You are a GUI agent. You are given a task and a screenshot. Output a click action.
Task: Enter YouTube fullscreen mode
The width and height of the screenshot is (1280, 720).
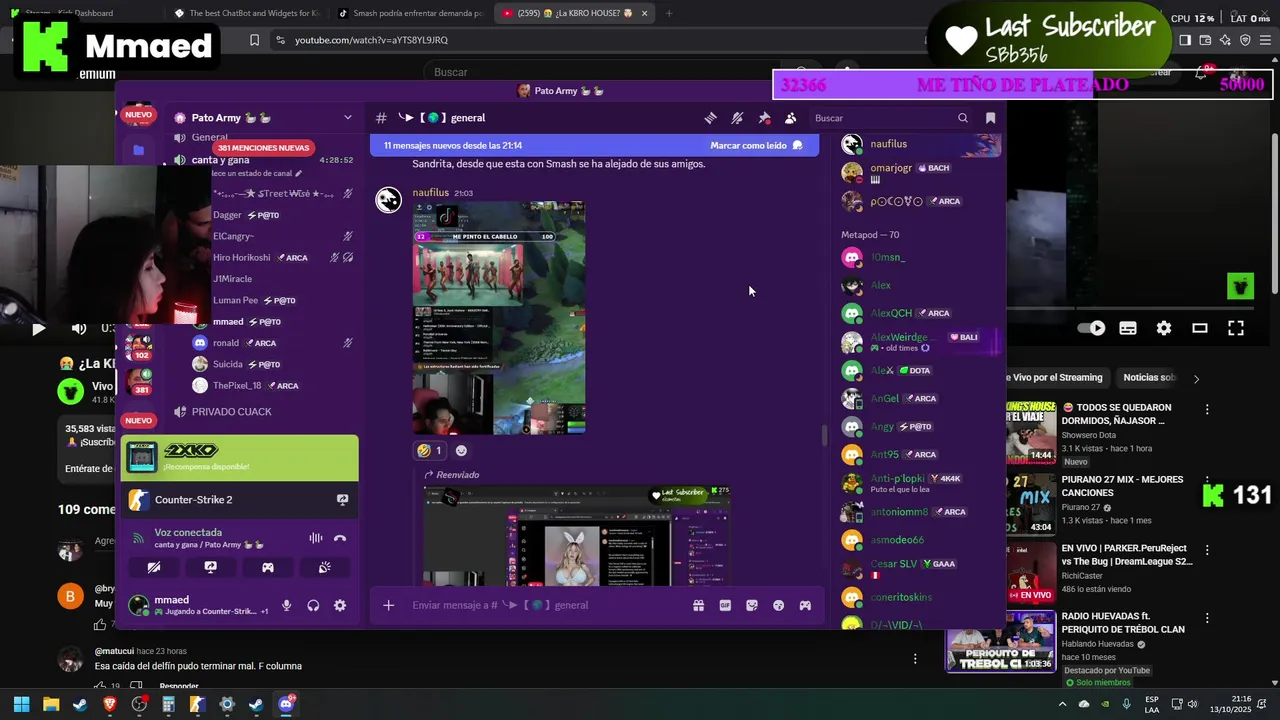tap(1236, 328)
